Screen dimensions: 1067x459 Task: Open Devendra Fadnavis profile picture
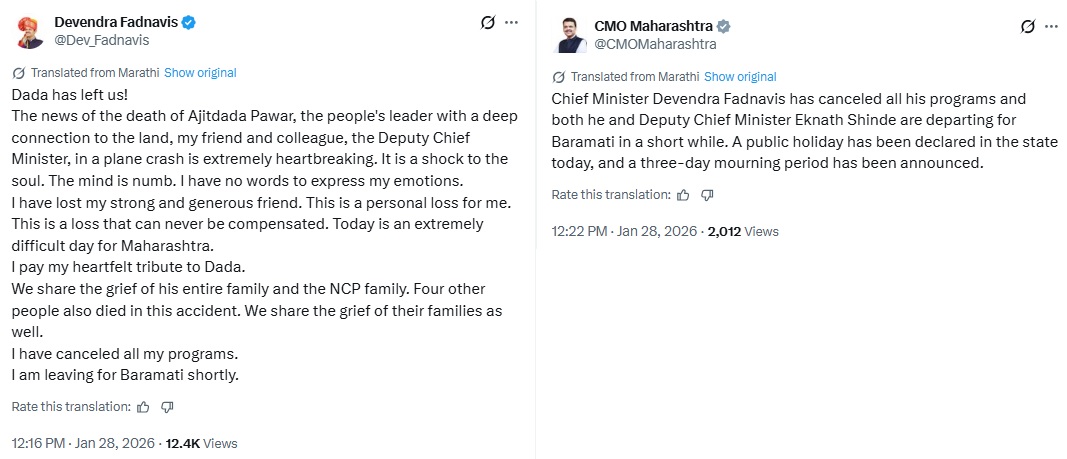click(30, 31)
